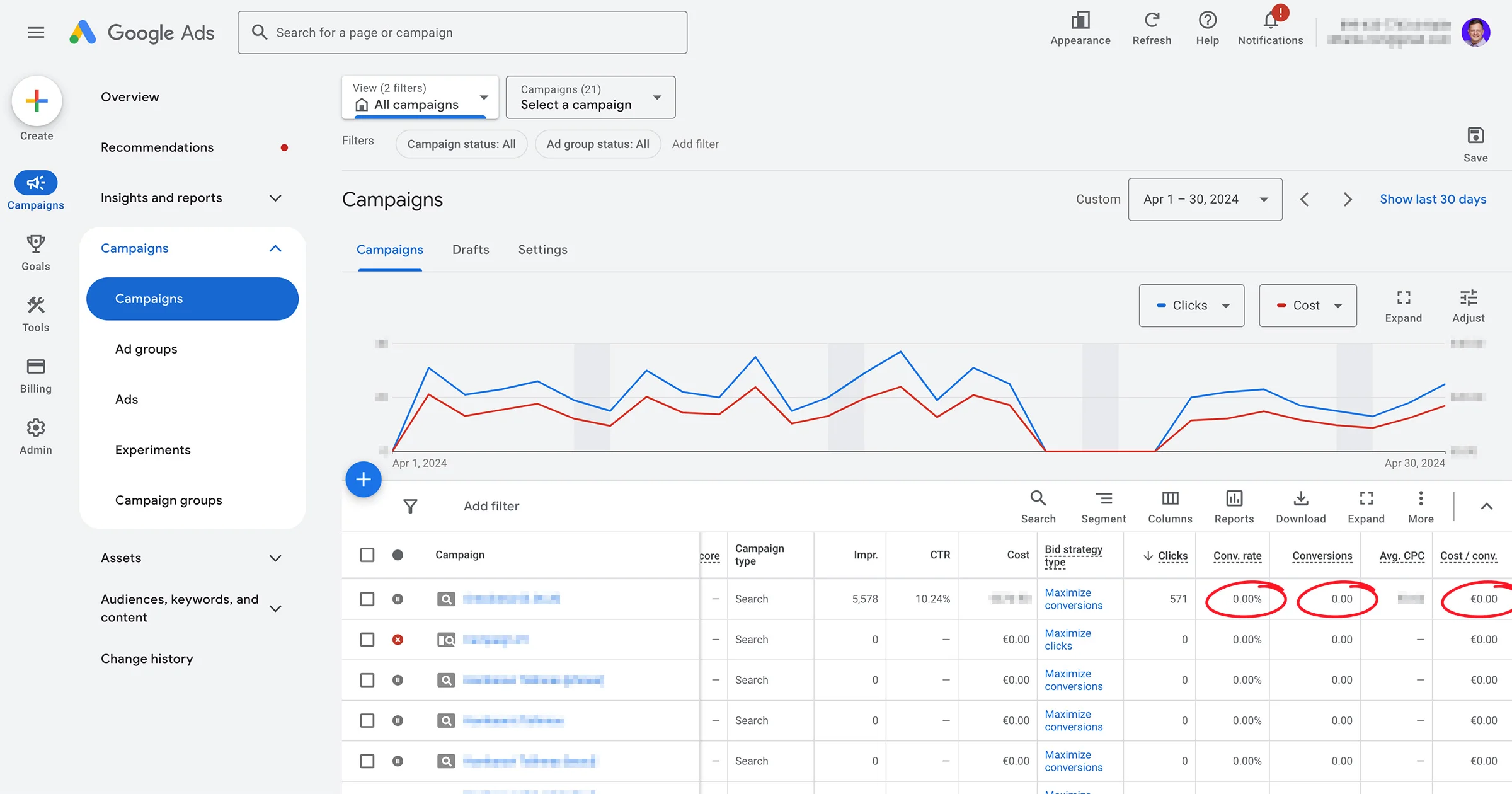This screenshot has width=1512, height=794.
Task: Open the Apr 1 – 30, 2024 date dropdown
Action: point(1205,199)
